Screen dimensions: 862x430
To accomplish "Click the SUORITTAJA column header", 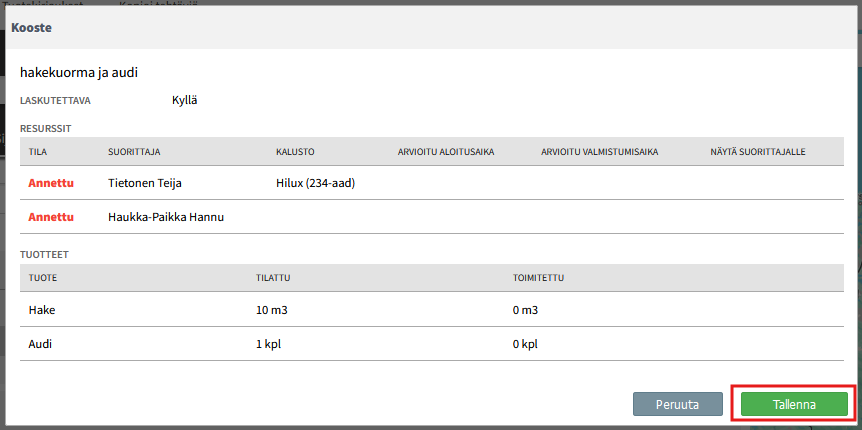I will click(134, 152).
